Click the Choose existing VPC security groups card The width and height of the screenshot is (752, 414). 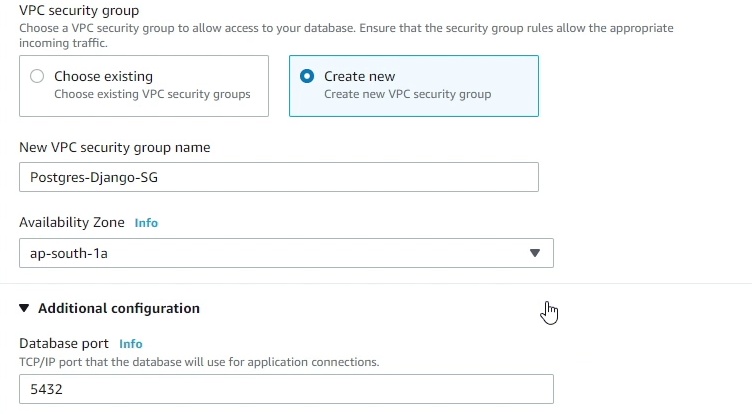tap(143, 86)
